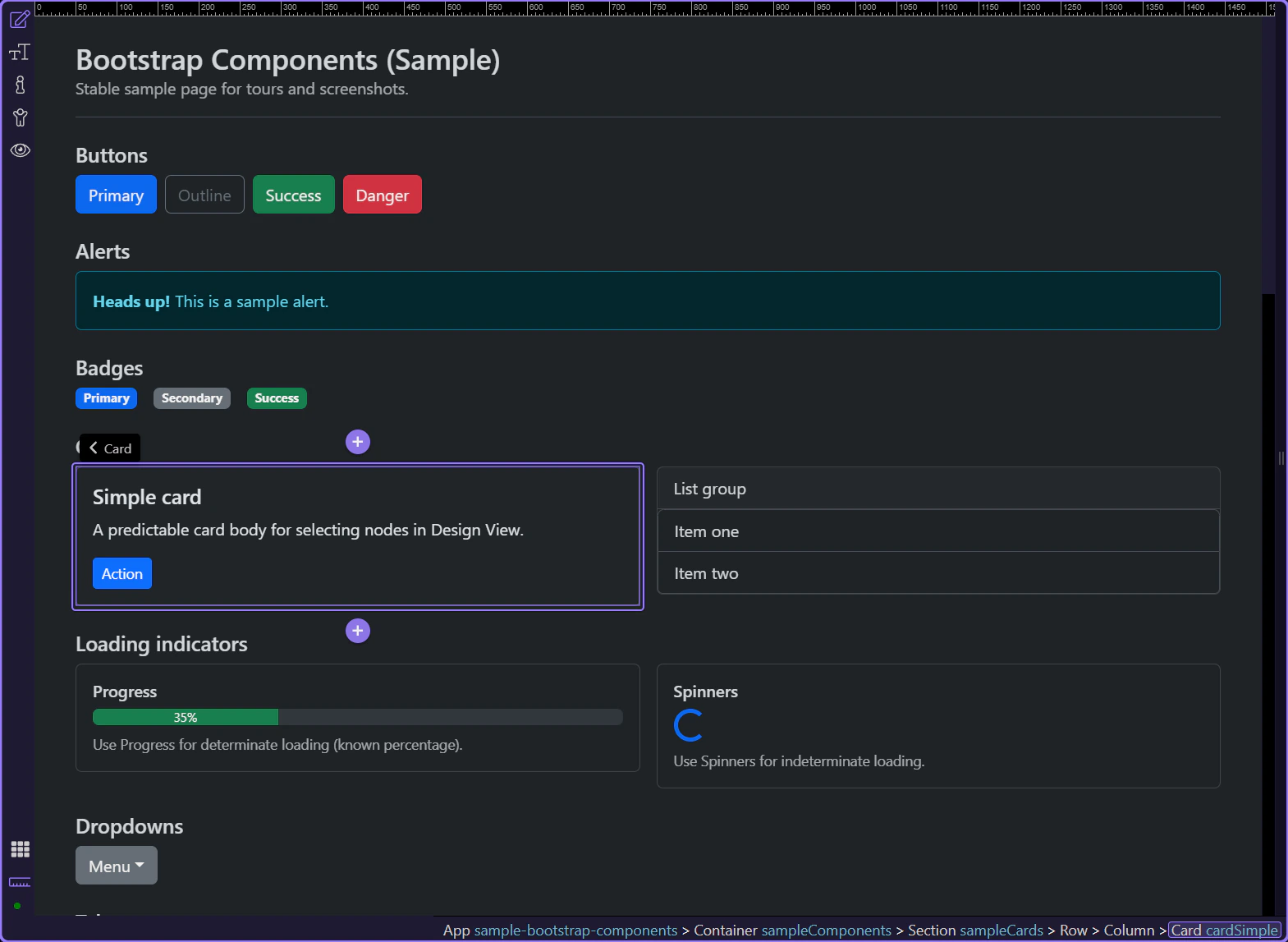Open the grid apps icon in sidebar
Screen dimensions: 1288x942
(x=20, y=849)
